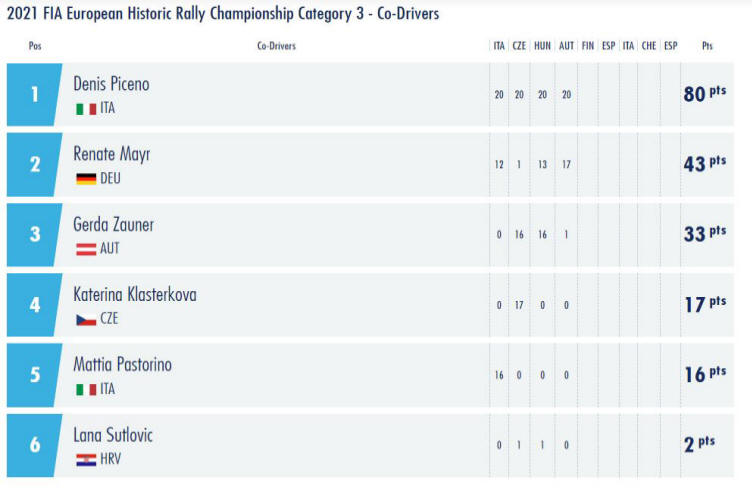Open Renate Mayr's name link
Image resolution: width=752 pixels, height=489 pixels.
coord(112,154)
